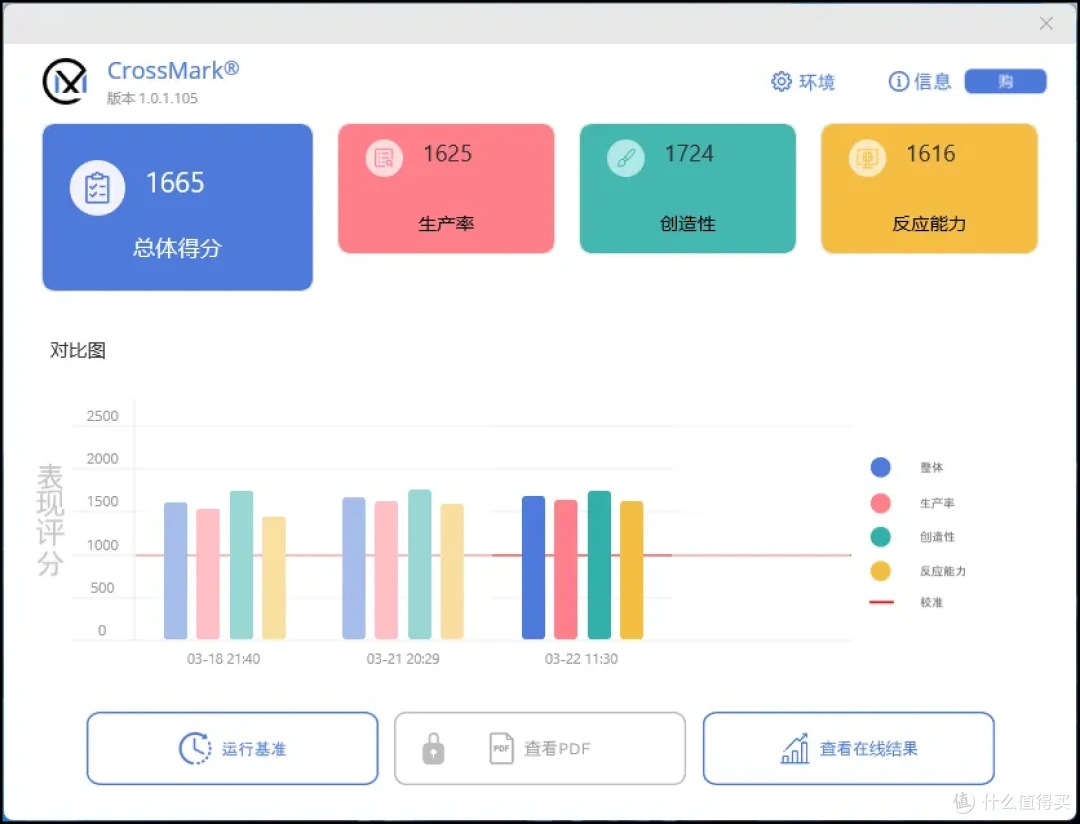Image resolution: width=1080 pixels, height=824 pixels.
Task: Click the PDF file icon
Action: click(501, 748)
